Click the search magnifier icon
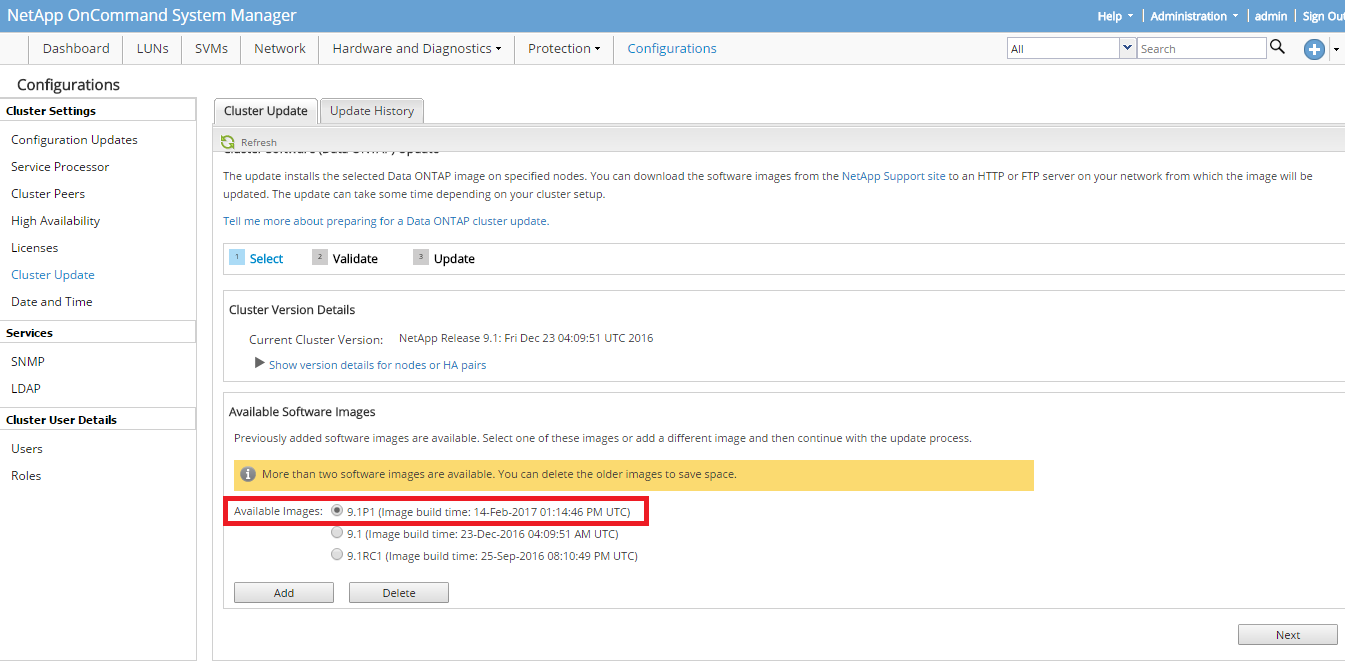The image size is (1345, 661). coord(1277,47)
